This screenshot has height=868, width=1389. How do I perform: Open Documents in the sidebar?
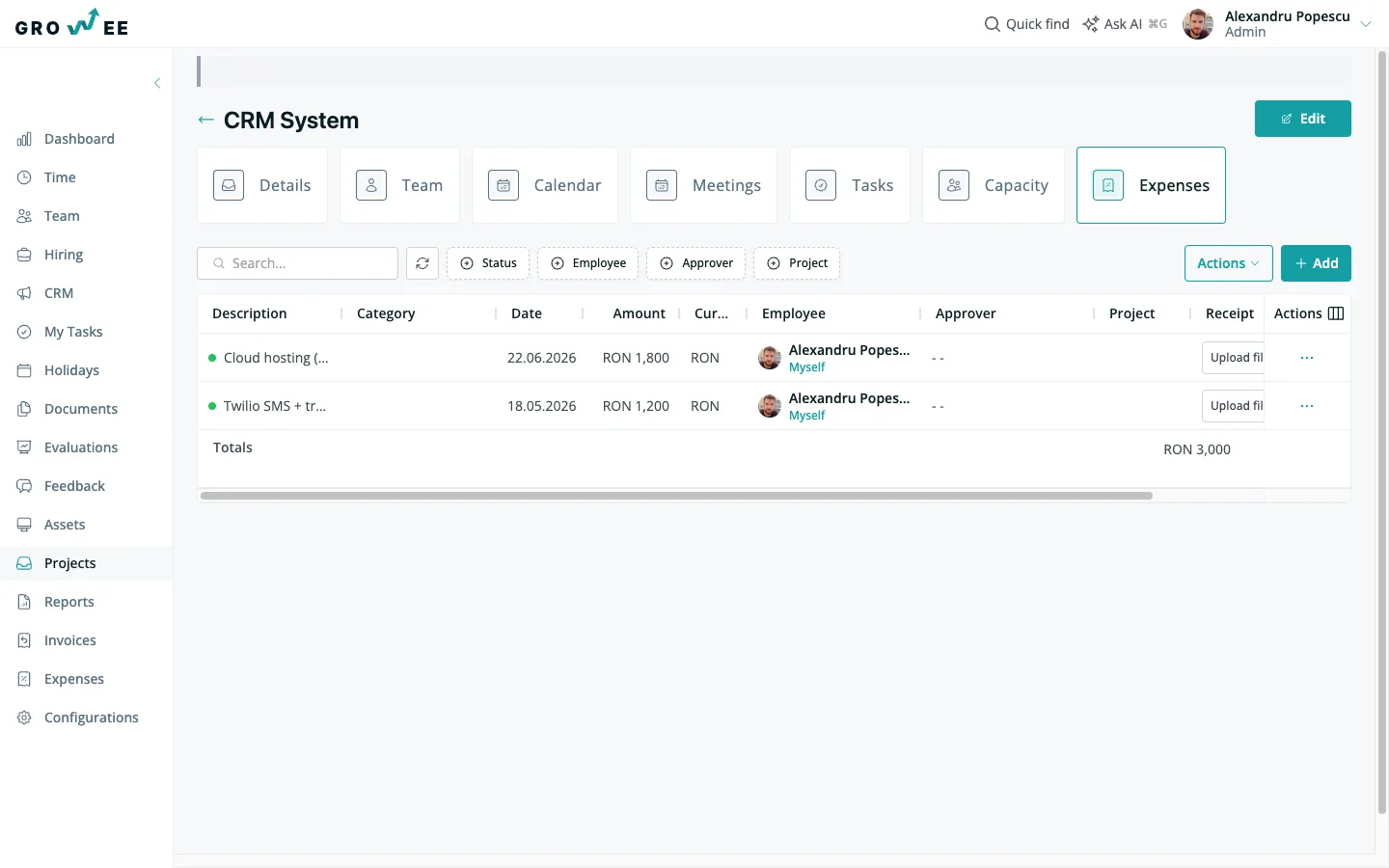[81, 409]
